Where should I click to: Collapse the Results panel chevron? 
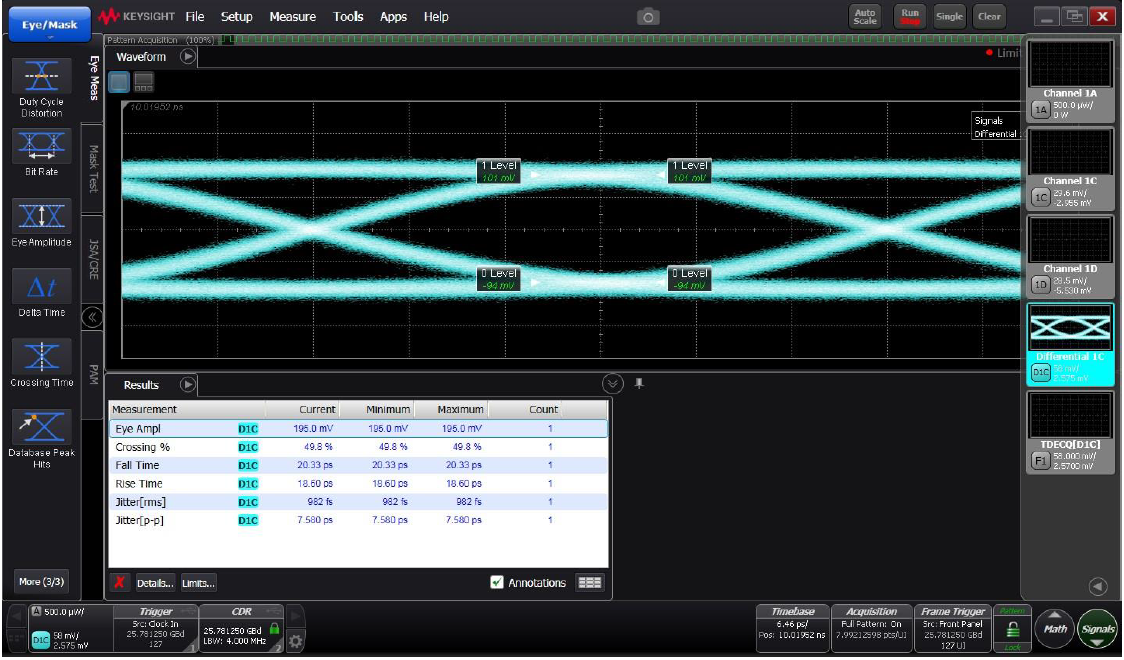coord(612,384)
